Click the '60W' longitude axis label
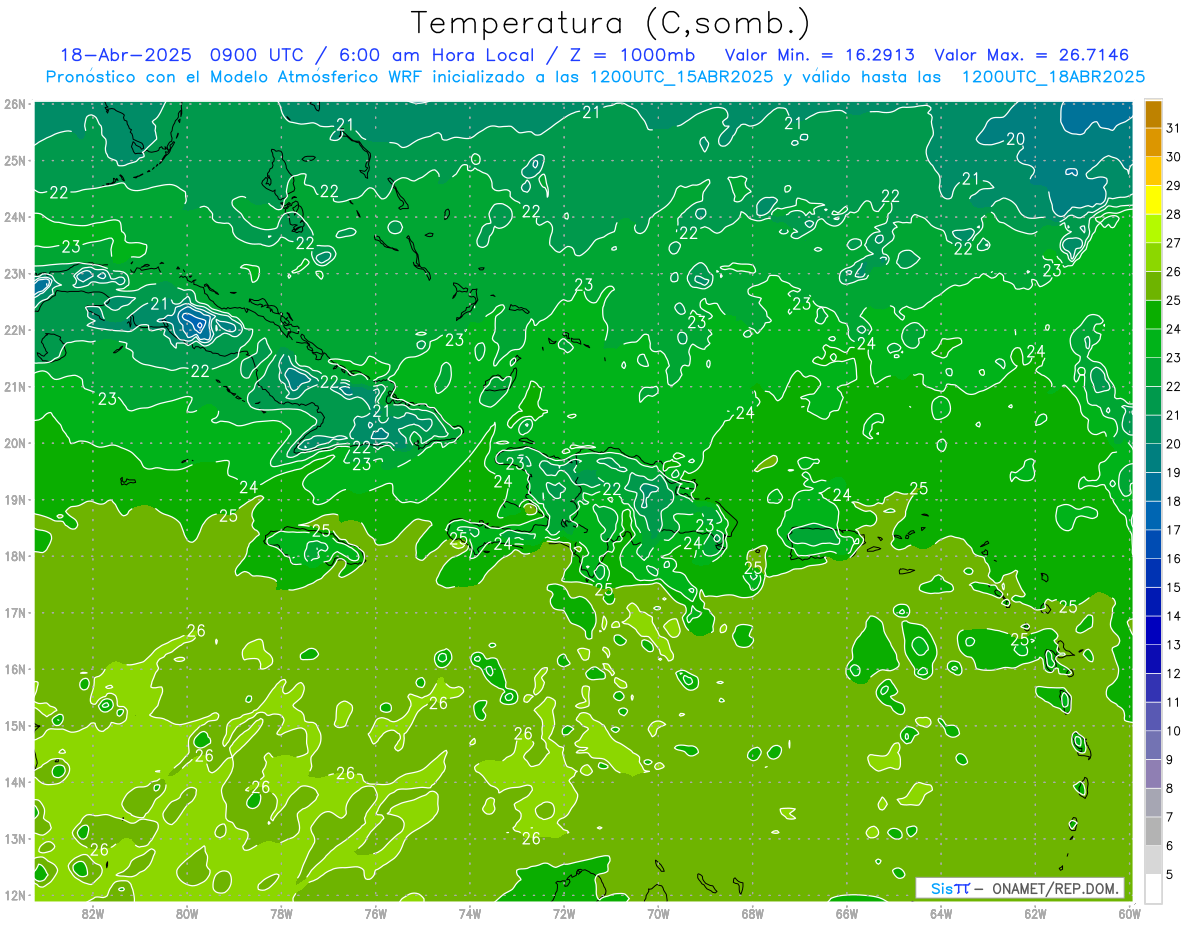The width and height of the screenshot is (1200, 927). click(x=1129, y=912)
